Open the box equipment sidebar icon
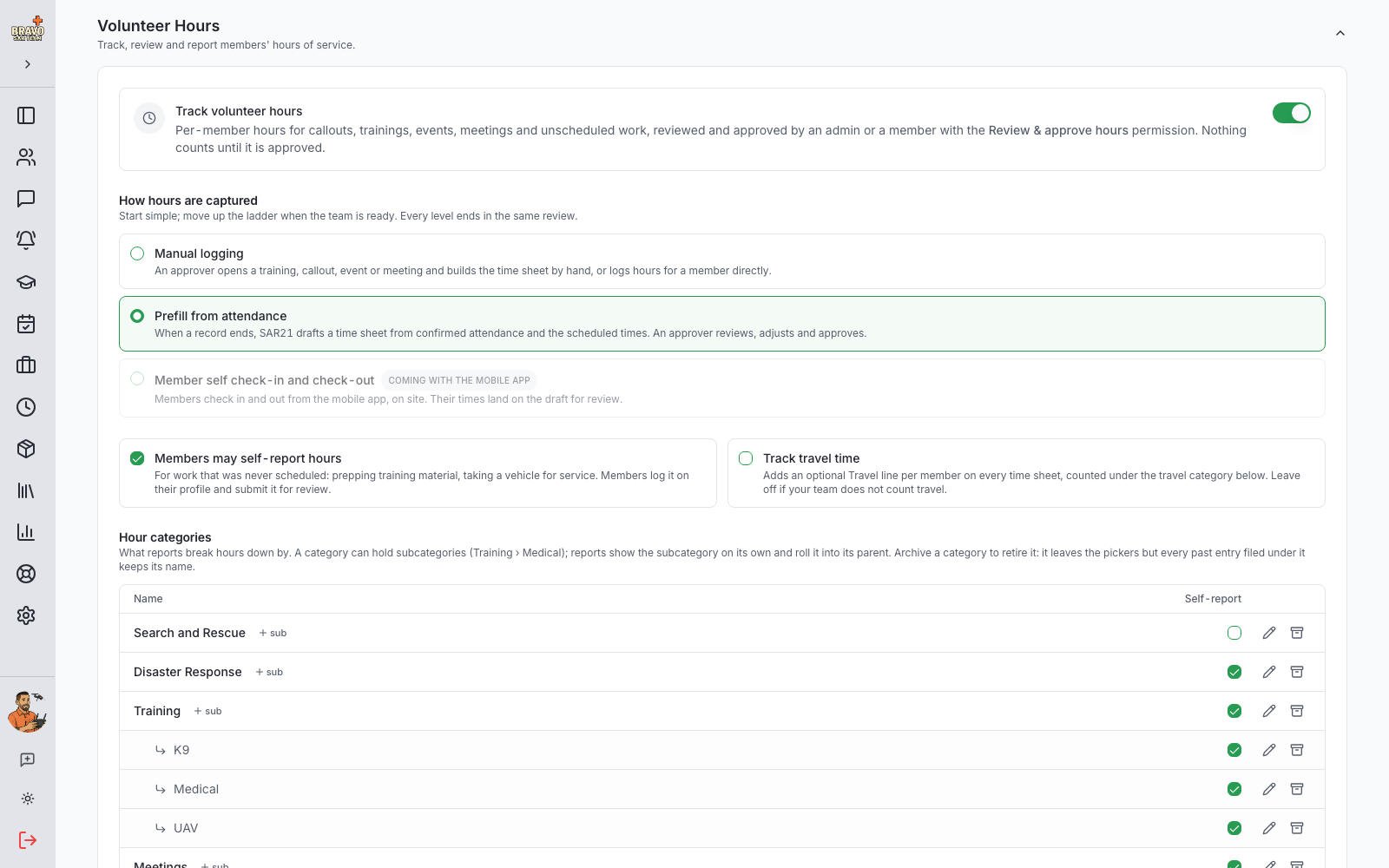1389x868 pixels. [26, 449]
